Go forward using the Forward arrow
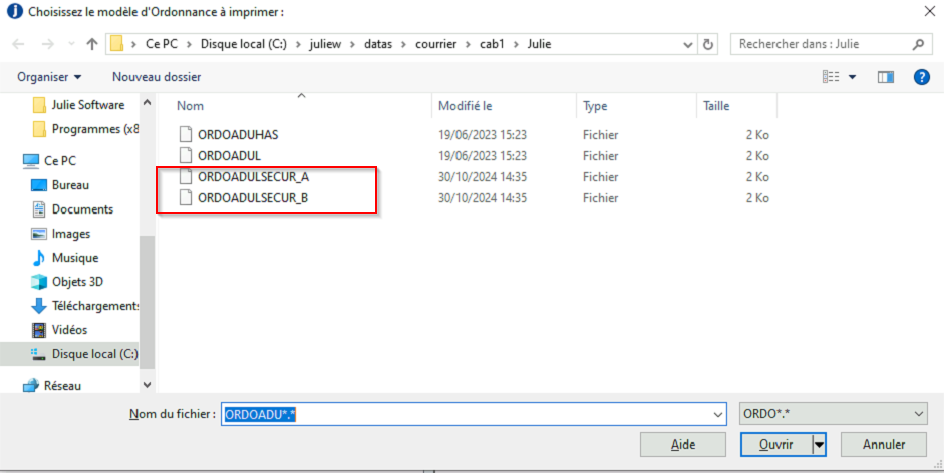 48,44
